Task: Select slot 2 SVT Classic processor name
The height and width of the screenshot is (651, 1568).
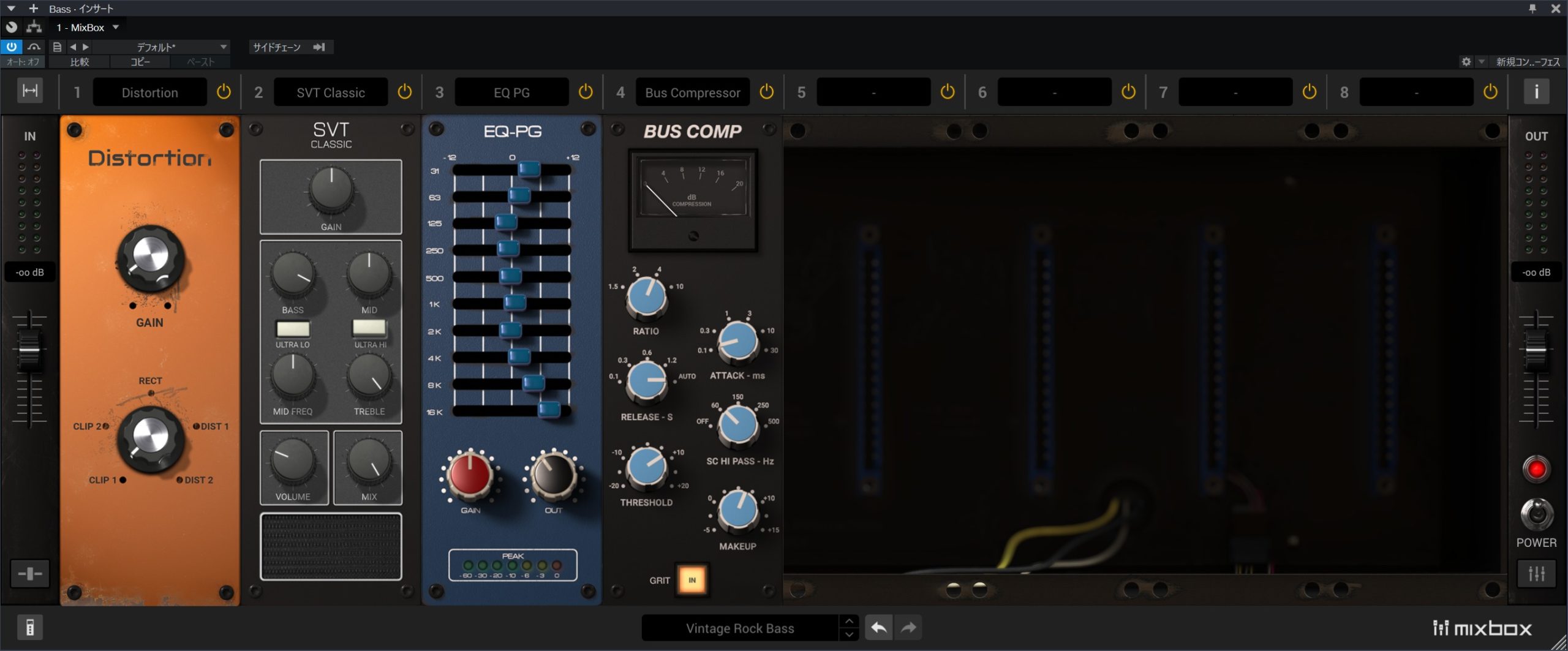Action: (x=331, y=92)
